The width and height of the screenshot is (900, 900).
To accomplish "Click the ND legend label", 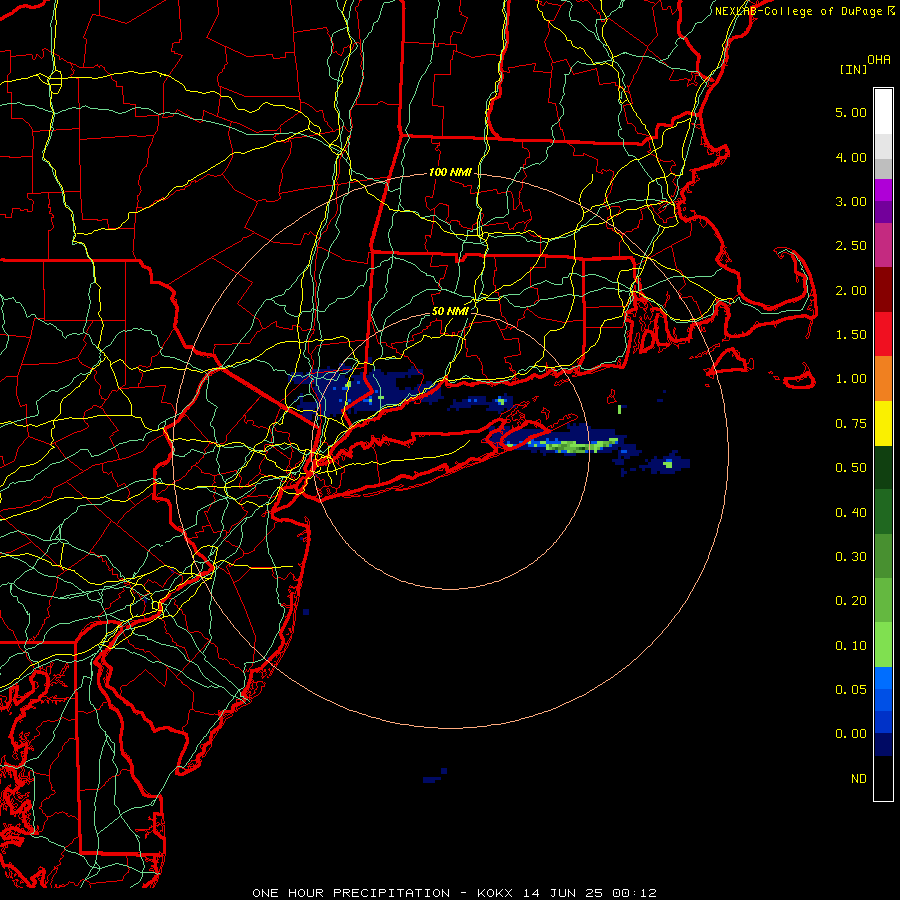I will point(859,779).
